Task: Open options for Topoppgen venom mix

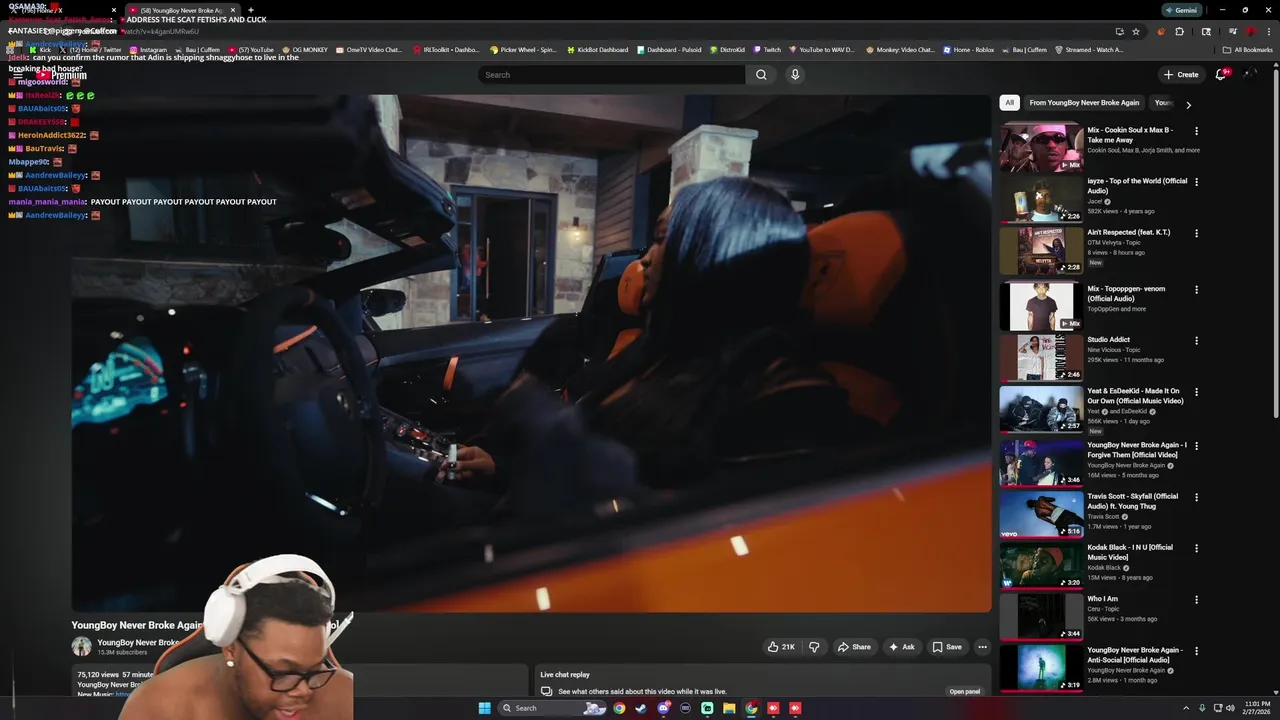Action: [x=1196, y=289]
